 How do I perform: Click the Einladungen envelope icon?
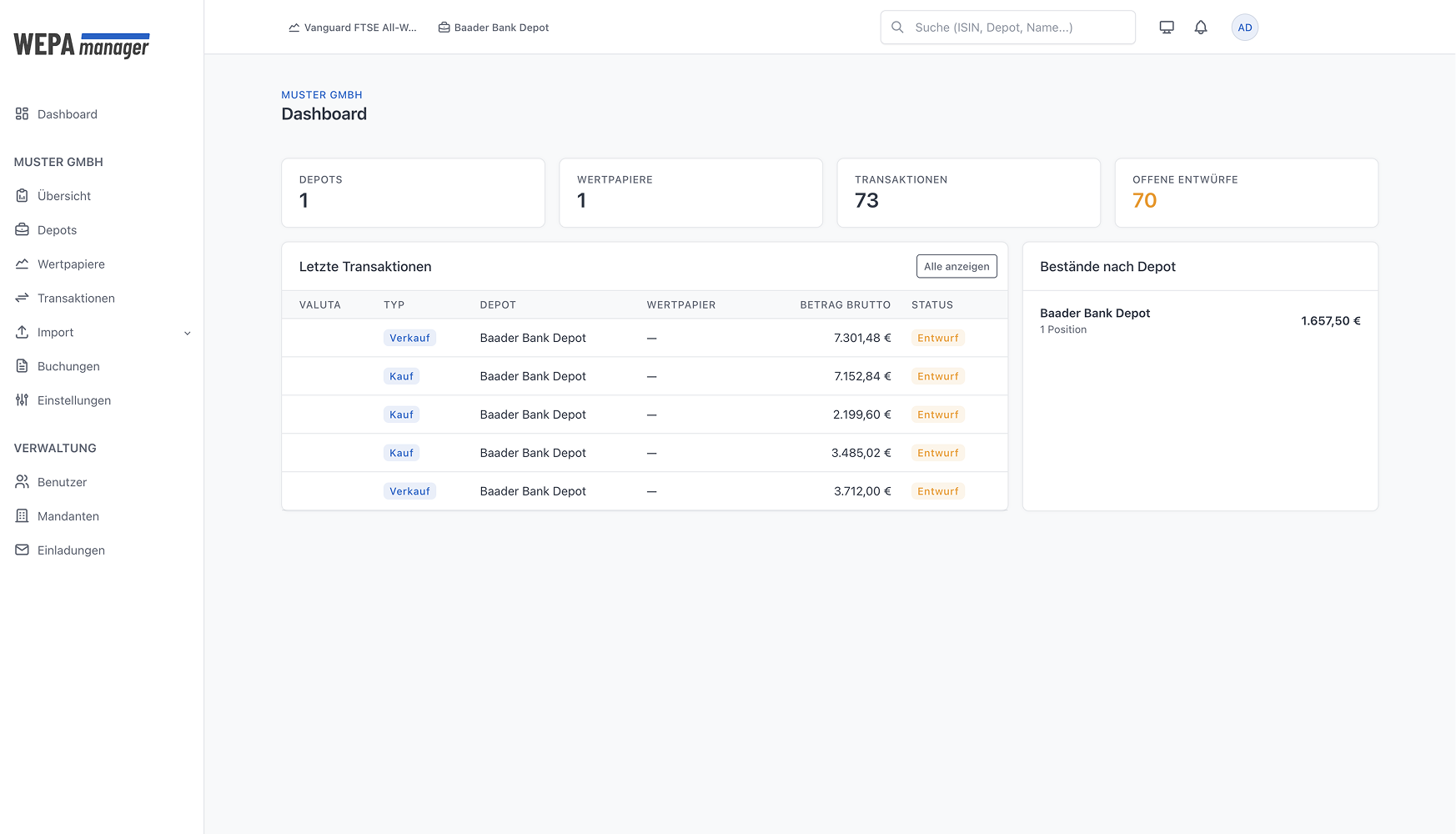coord(23,550)
